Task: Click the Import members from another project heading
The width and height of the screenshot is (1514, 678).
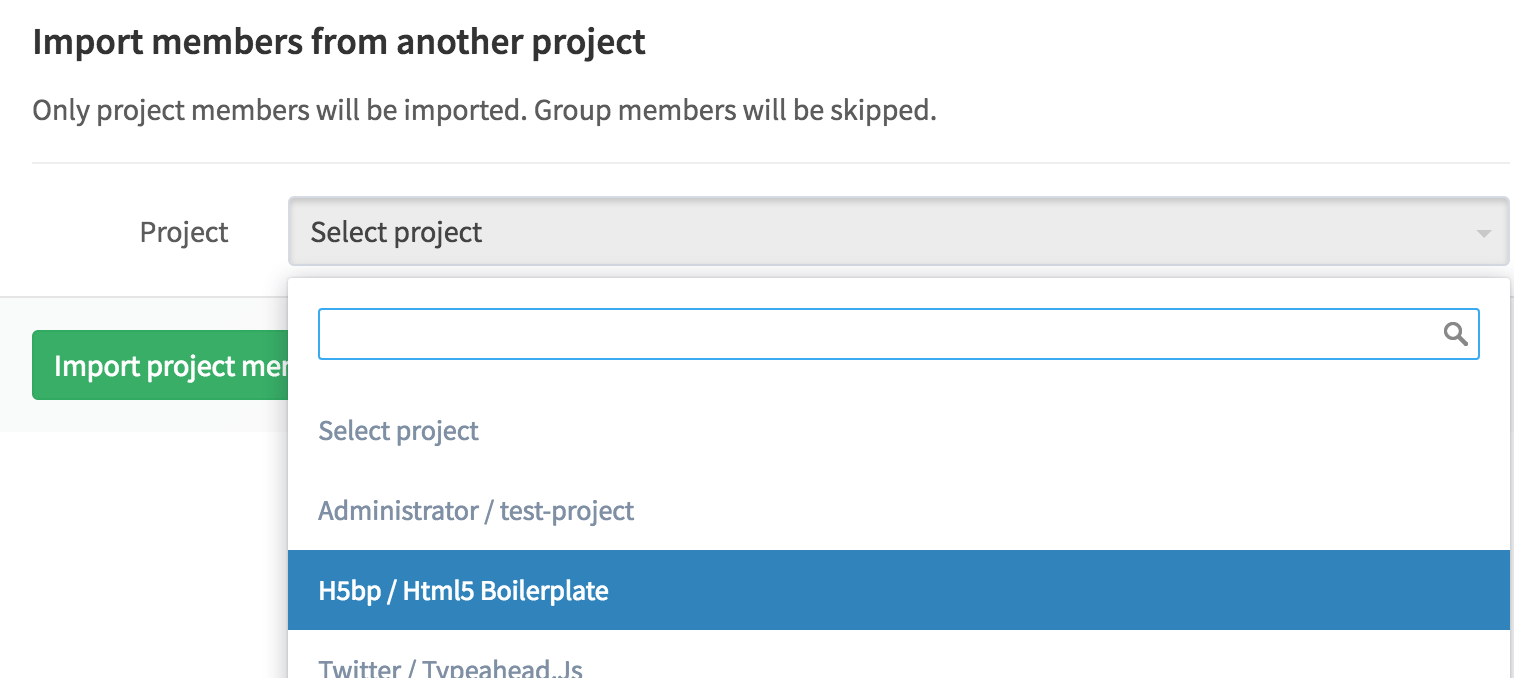Action: pos(340,42)
